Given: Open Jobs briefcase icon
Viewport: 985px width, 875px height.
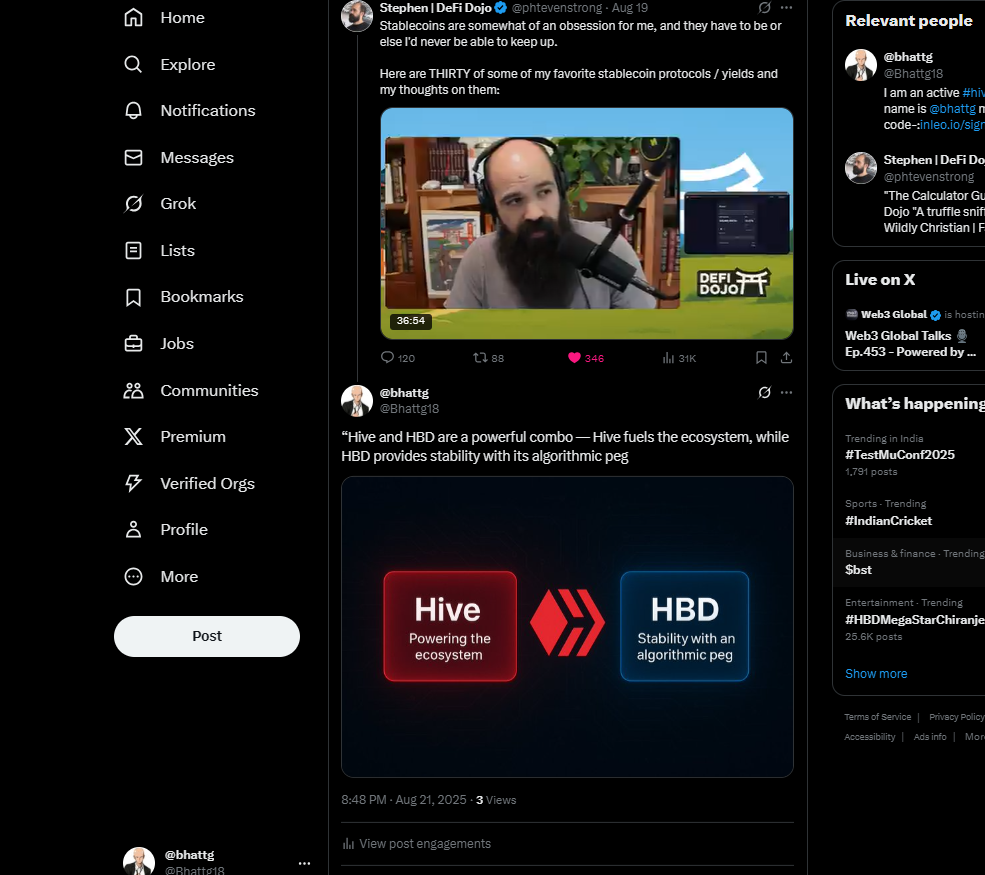Looking at the screenshot, I should (133, 344).
